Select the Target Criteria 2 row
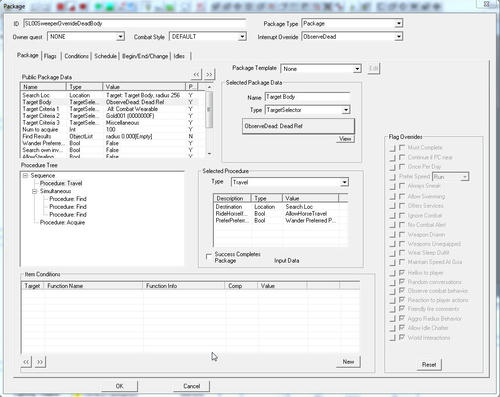500x397 pixels. tap(110, 116)
